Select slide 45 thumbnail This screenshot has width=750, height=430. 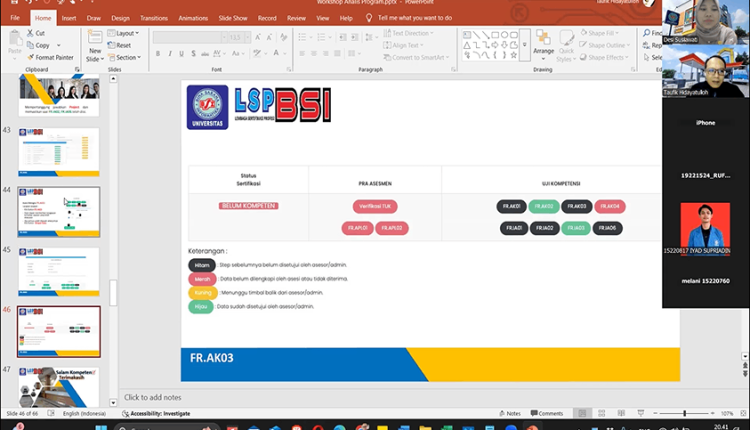coord(59,272)
